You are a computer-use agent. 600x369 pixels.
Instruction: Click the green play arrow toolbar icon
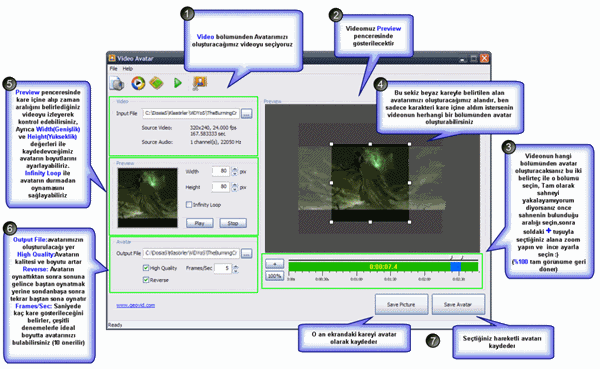[178, 83]
